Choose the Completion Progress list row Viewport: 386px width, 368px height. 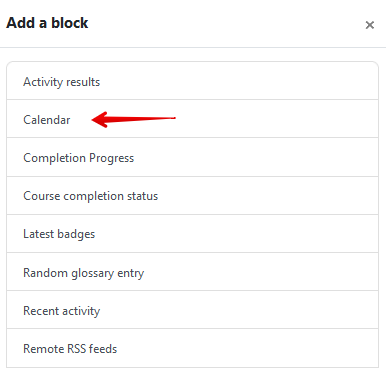pos(193,157)
